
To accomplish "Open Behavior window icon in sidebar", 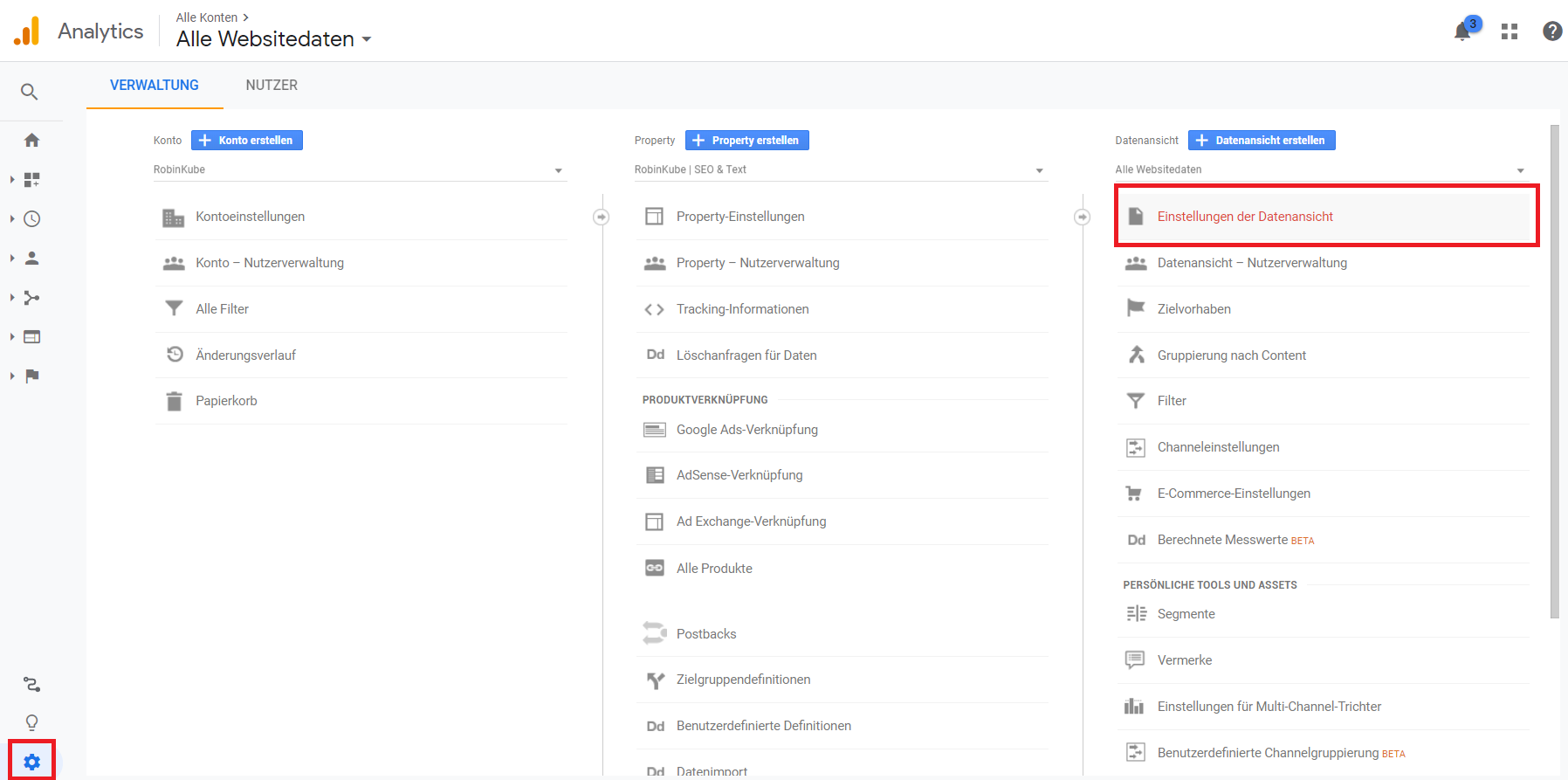I will pyautogui.click(x=32, y=337).
